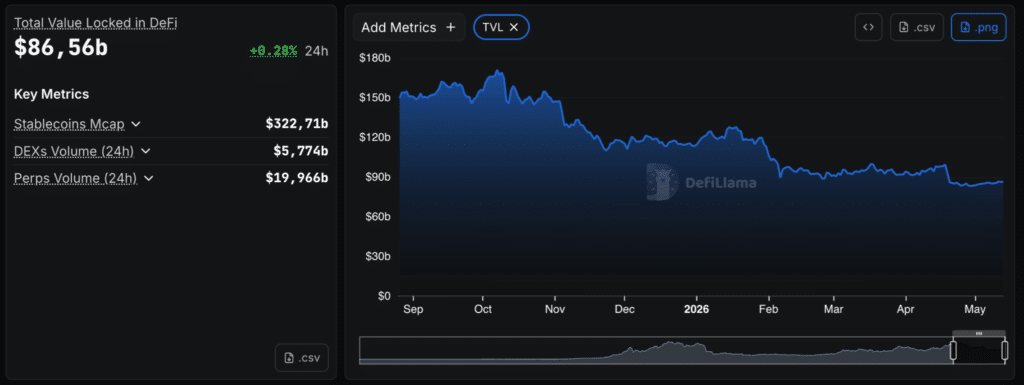The image size is (1024, 385).
Task: Click the $120b y-axis label
Action: (x=375, y=137)
